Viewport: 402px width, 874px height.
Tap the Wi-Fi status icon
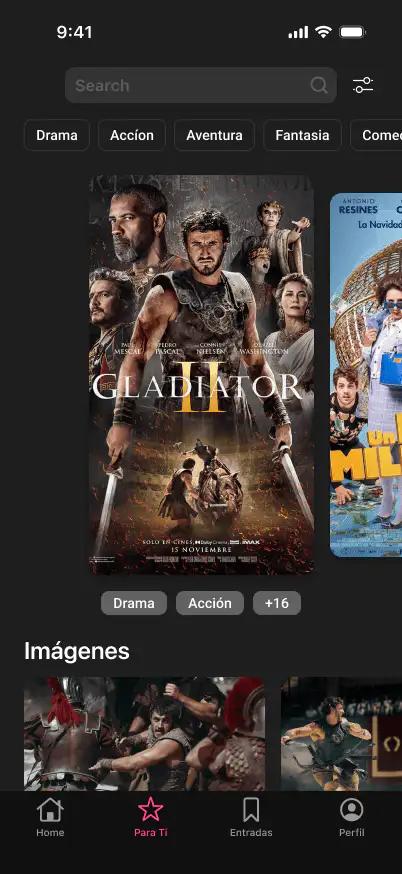pyautogui.click(x=323, y=32)
